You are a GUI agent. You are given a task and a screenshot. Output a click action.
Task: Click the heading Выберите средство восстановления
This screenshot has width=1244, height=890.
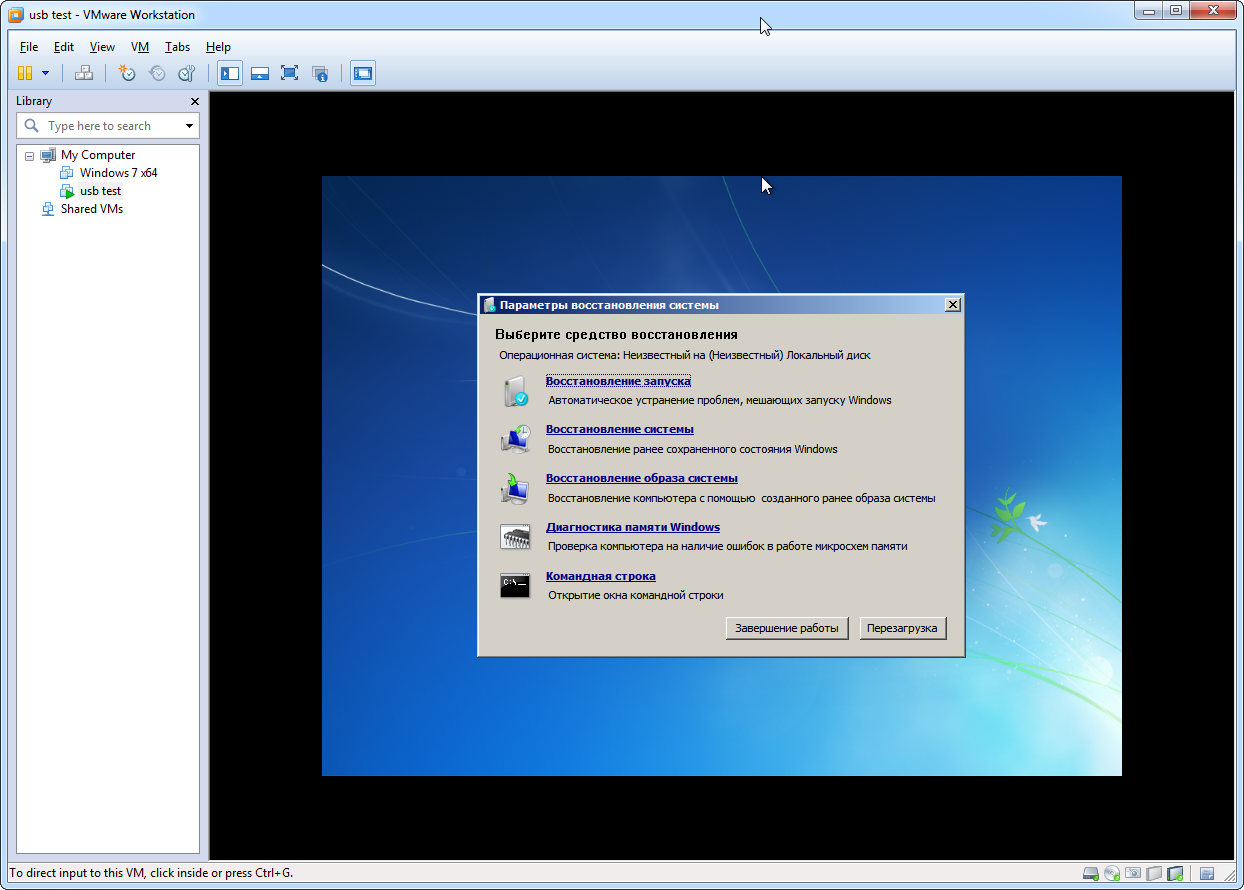[x=616, y=334]
